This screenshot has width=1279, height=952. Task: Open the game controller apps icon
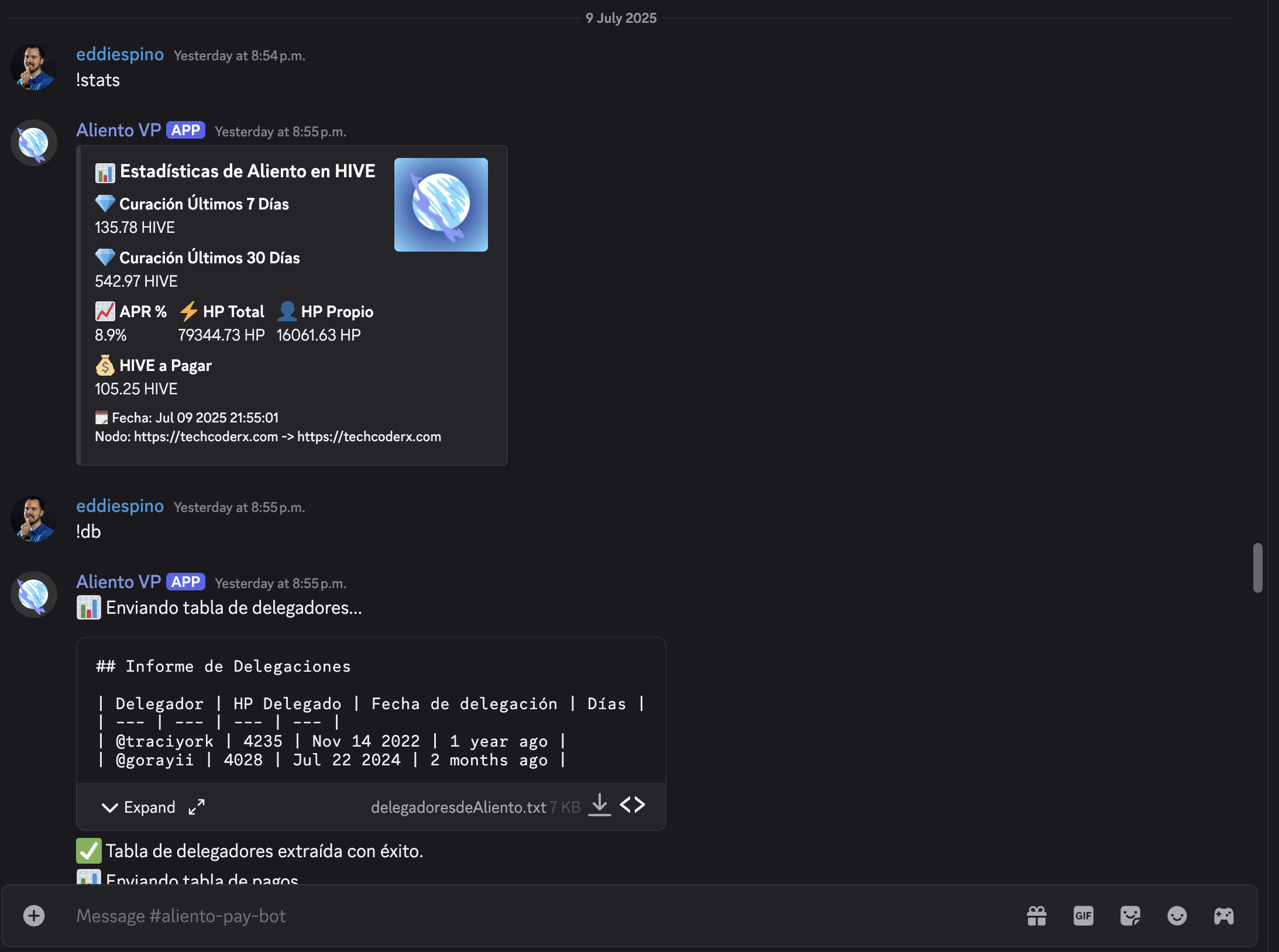pos(1224,916)
